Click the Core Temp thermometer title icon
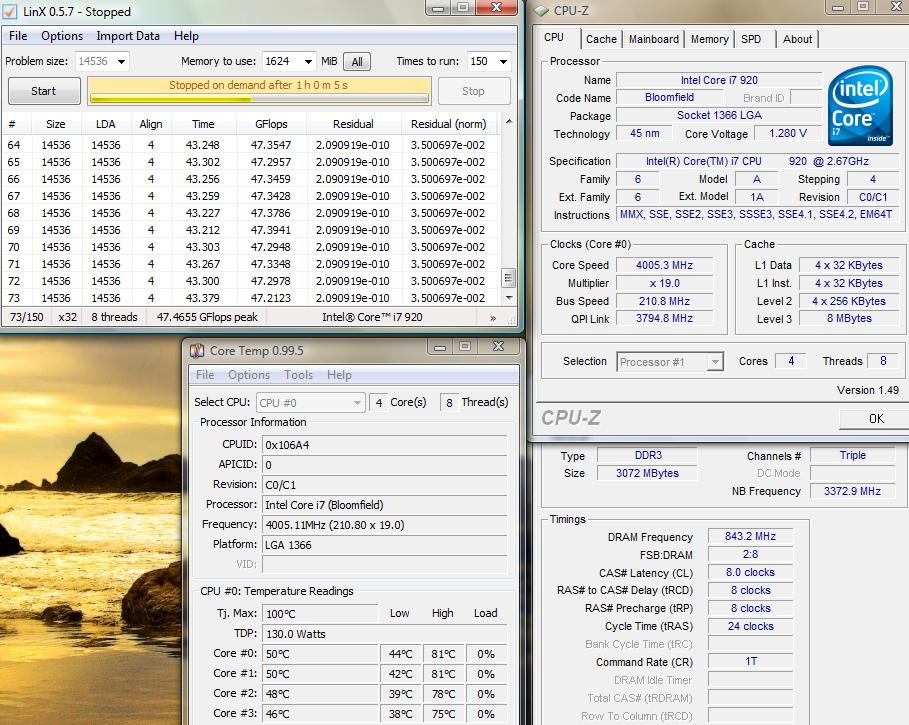Image resolution: width=909 pixels, height=725 pixels. (196, 350)
